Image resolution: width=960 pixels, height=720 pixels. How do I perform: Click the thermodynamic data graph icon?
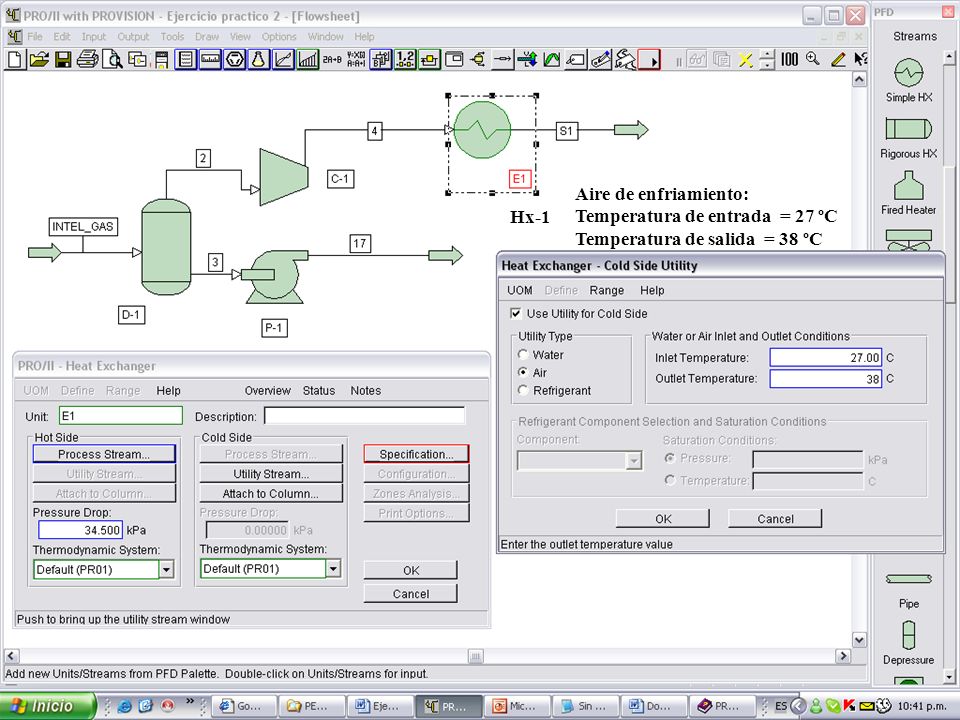tap(283, 59)
